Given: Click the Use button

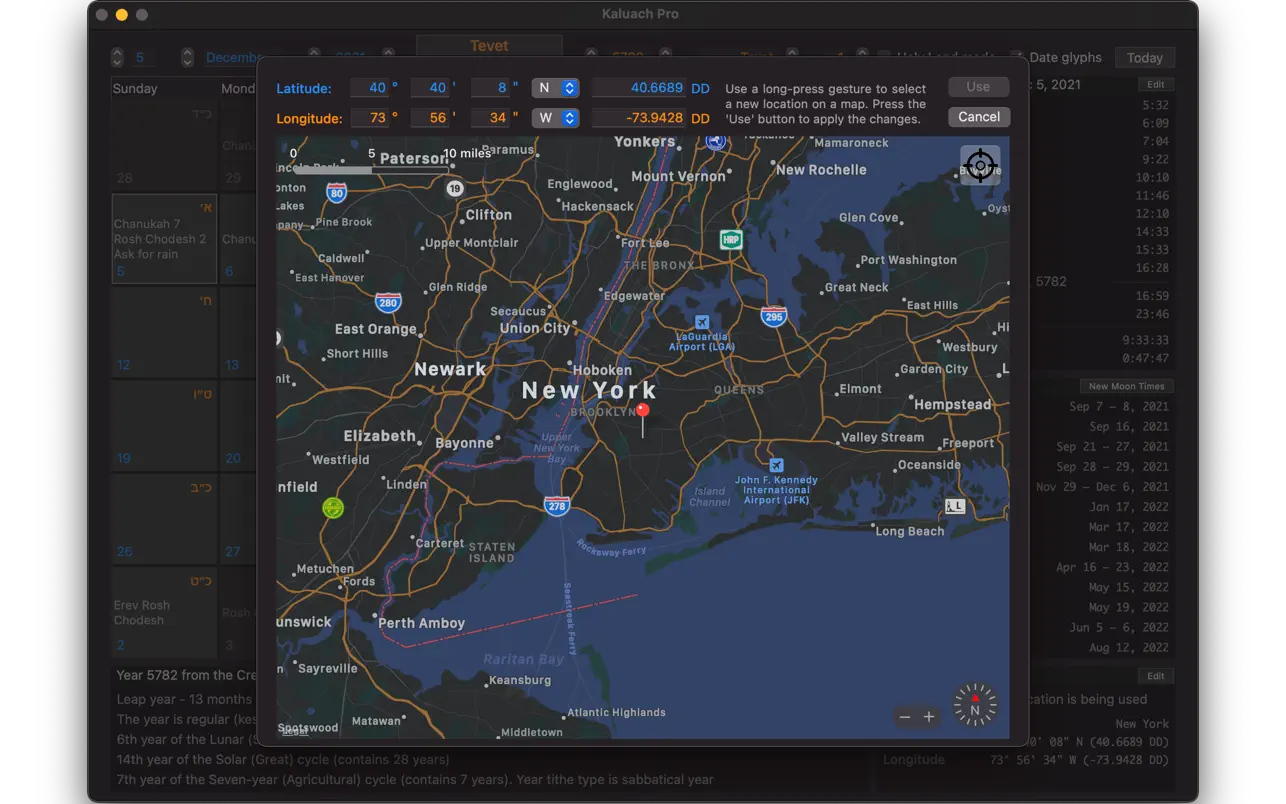Looking at the screenshot, I should 978,87.
